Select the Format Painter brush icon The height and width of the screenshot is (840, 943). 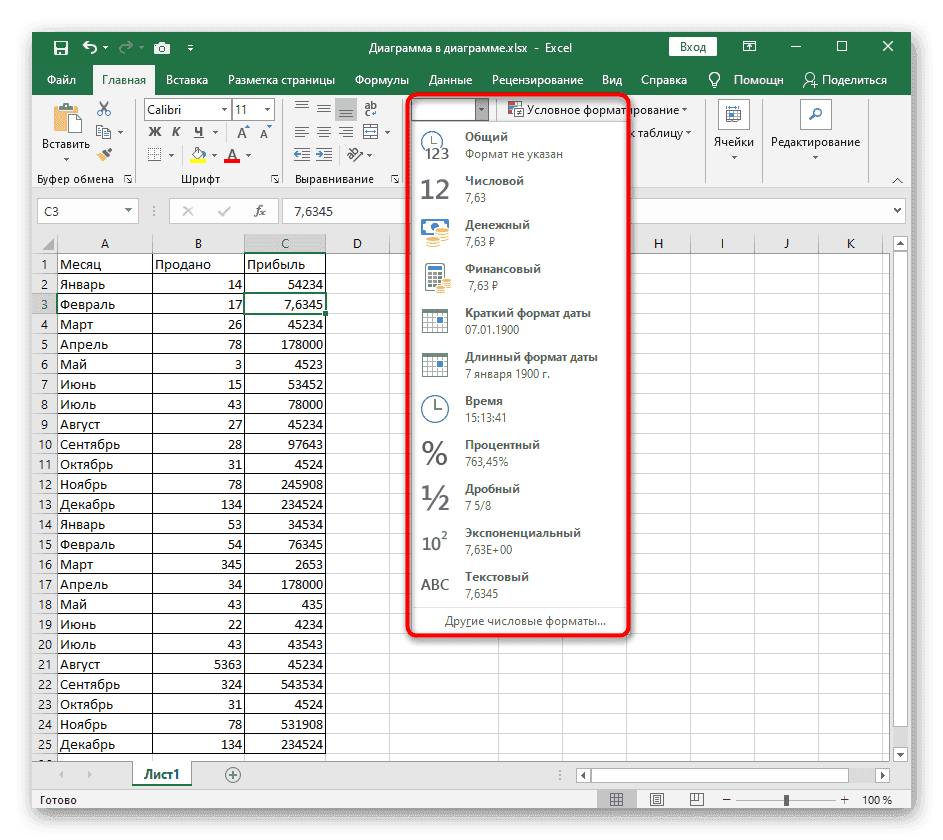coord(104,154)
